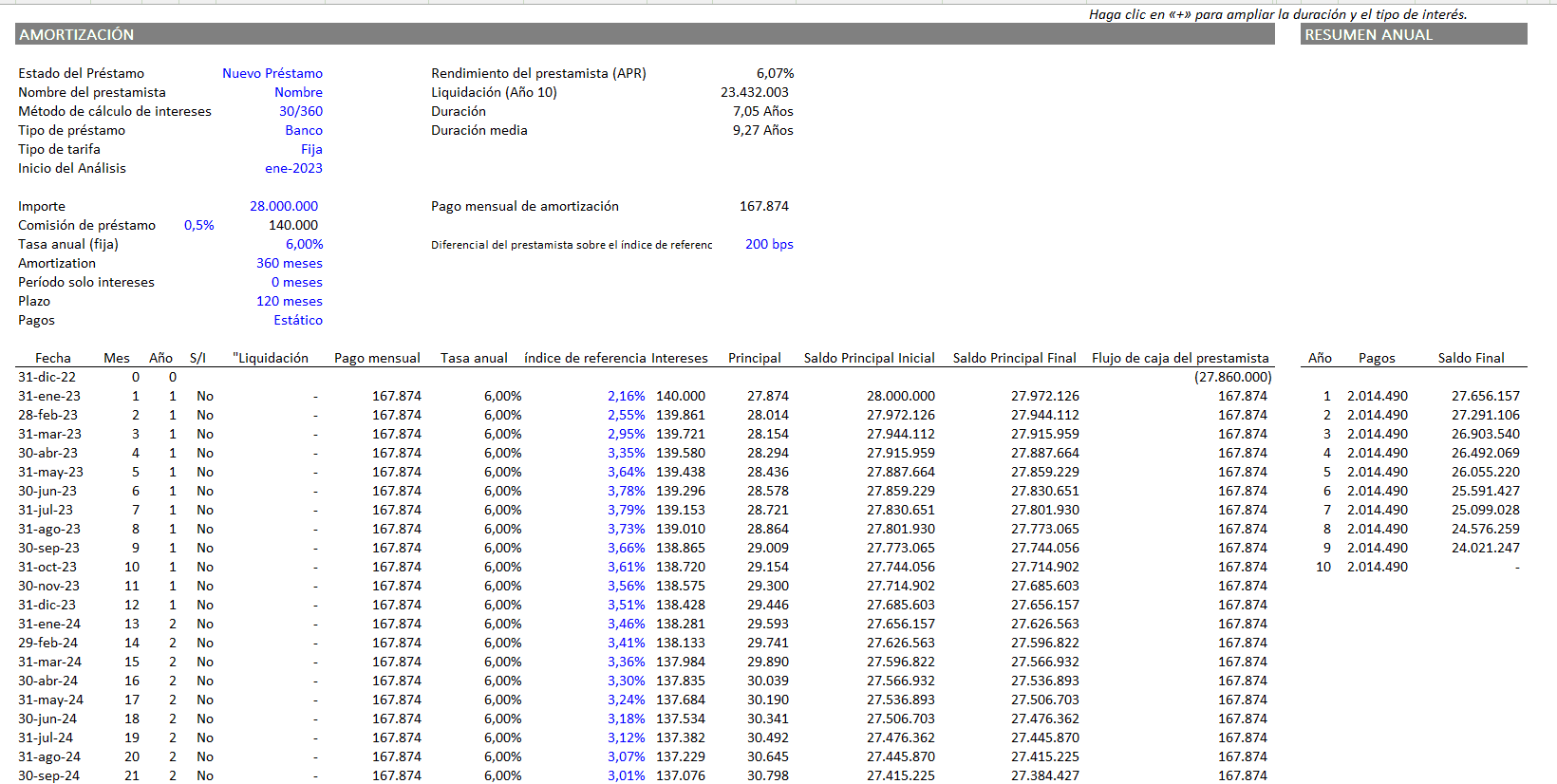Click the Pagos "Estático" cell
The height and width of the screenshot is (784, 1557).
tap(297, 320)
